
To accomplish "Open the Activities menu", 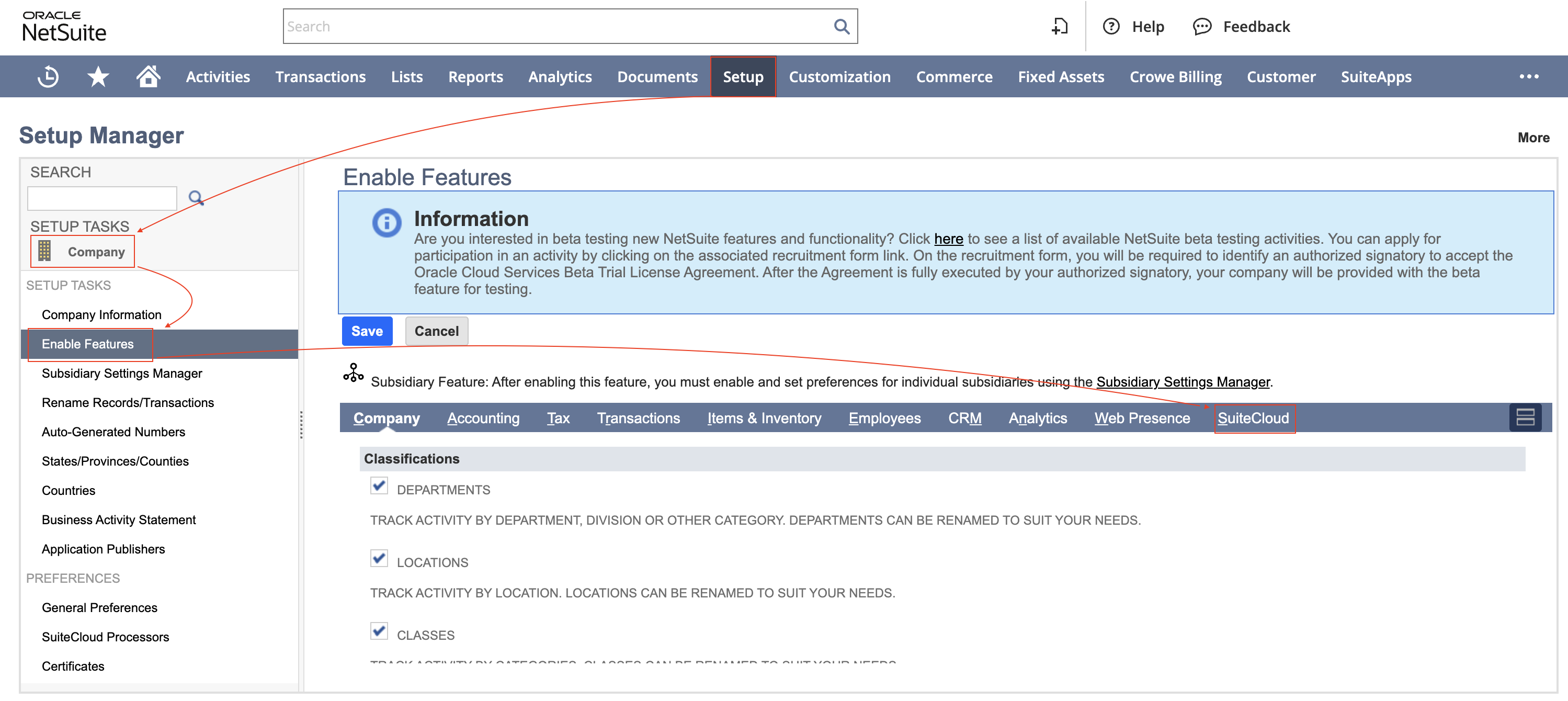I will pos(218,77).
